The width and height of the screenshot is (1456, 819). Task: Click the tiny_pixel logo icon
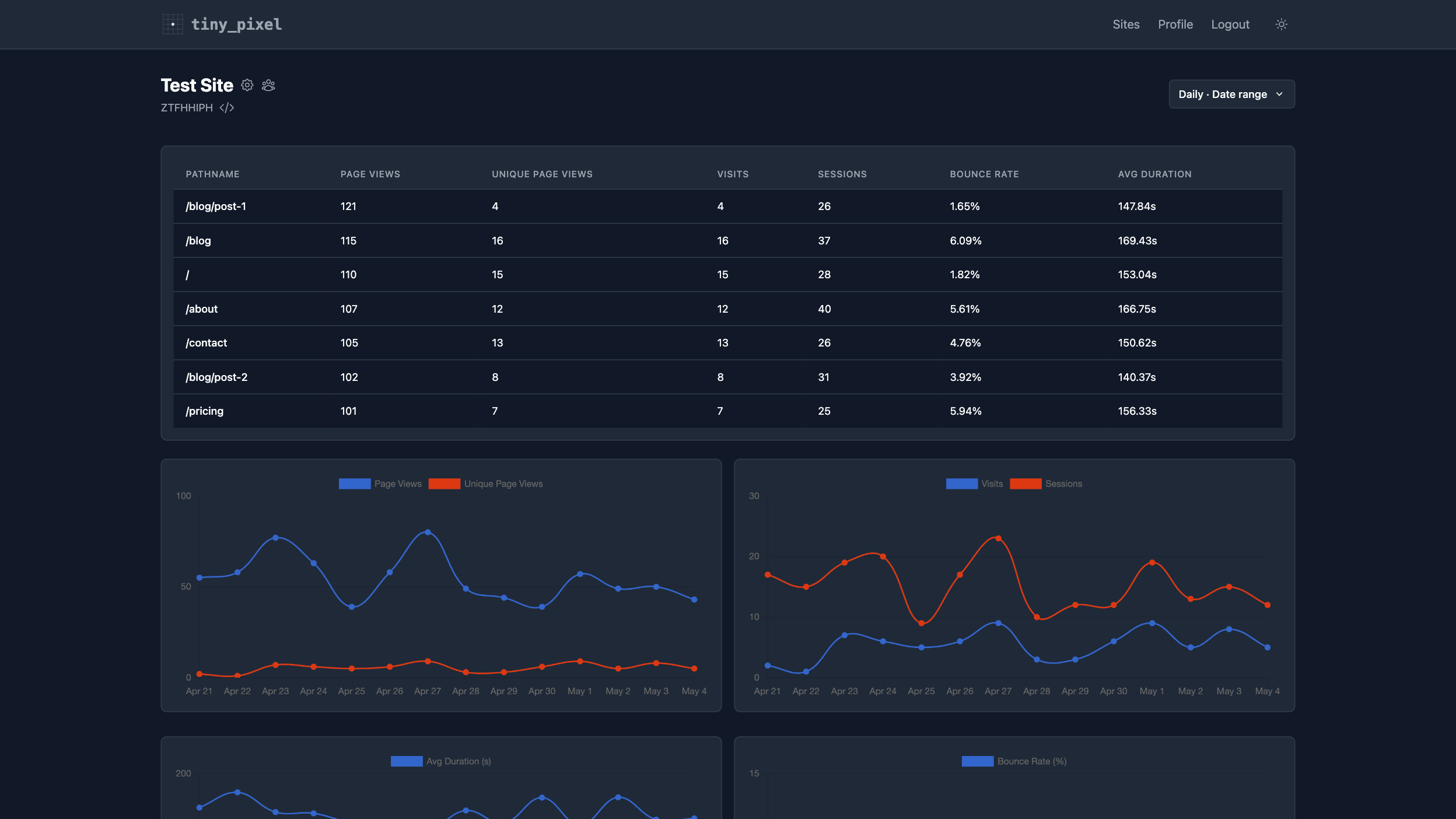click(x=173, y=24)
